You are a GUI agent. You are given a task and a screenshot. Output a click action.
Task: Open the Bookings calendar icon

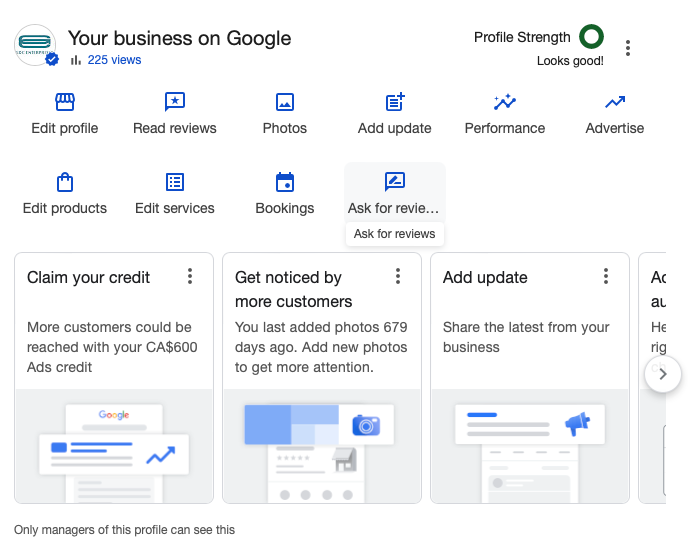pos(285,182)
